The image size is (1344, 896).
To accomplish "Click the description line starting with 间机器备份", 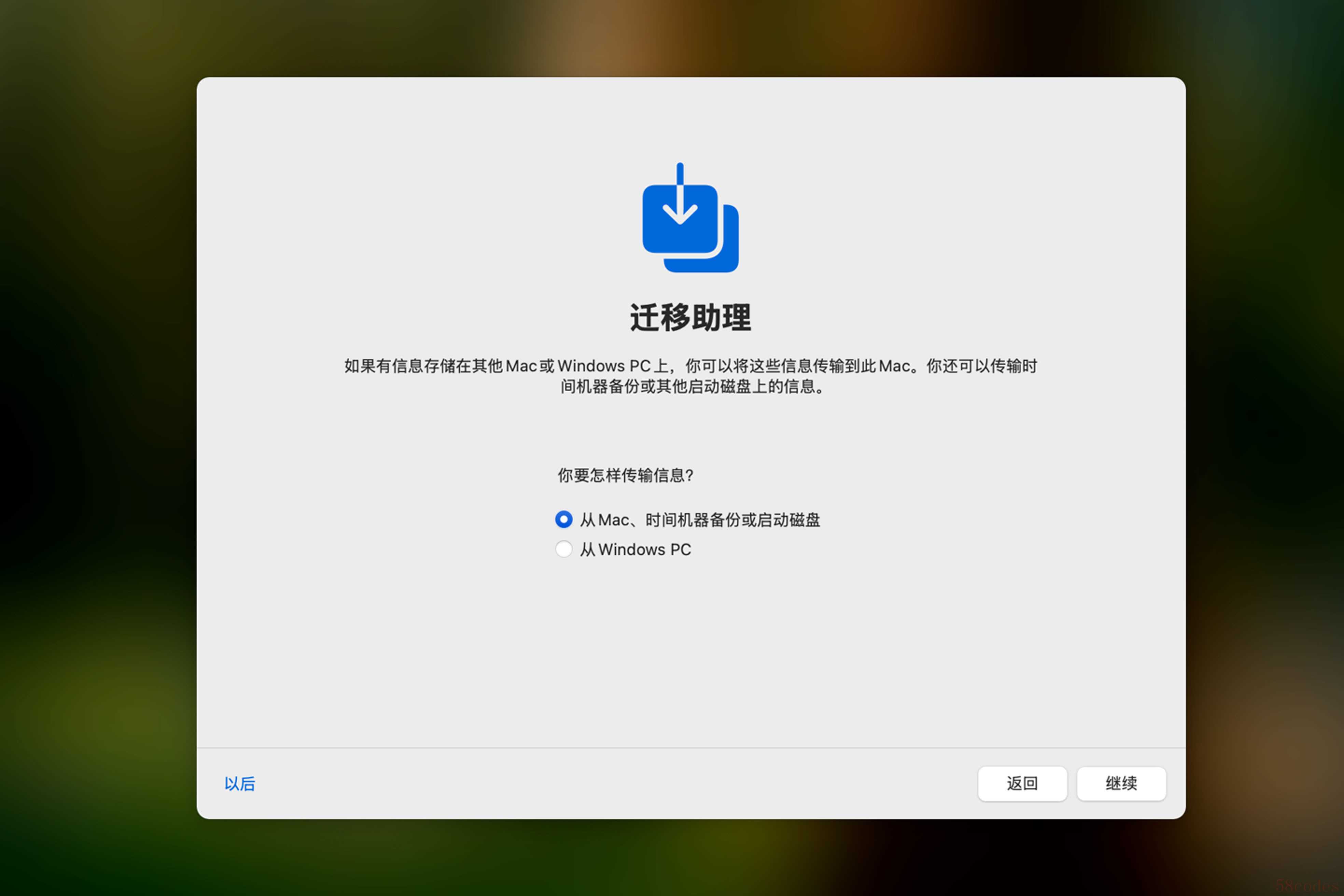I will 692,387.
